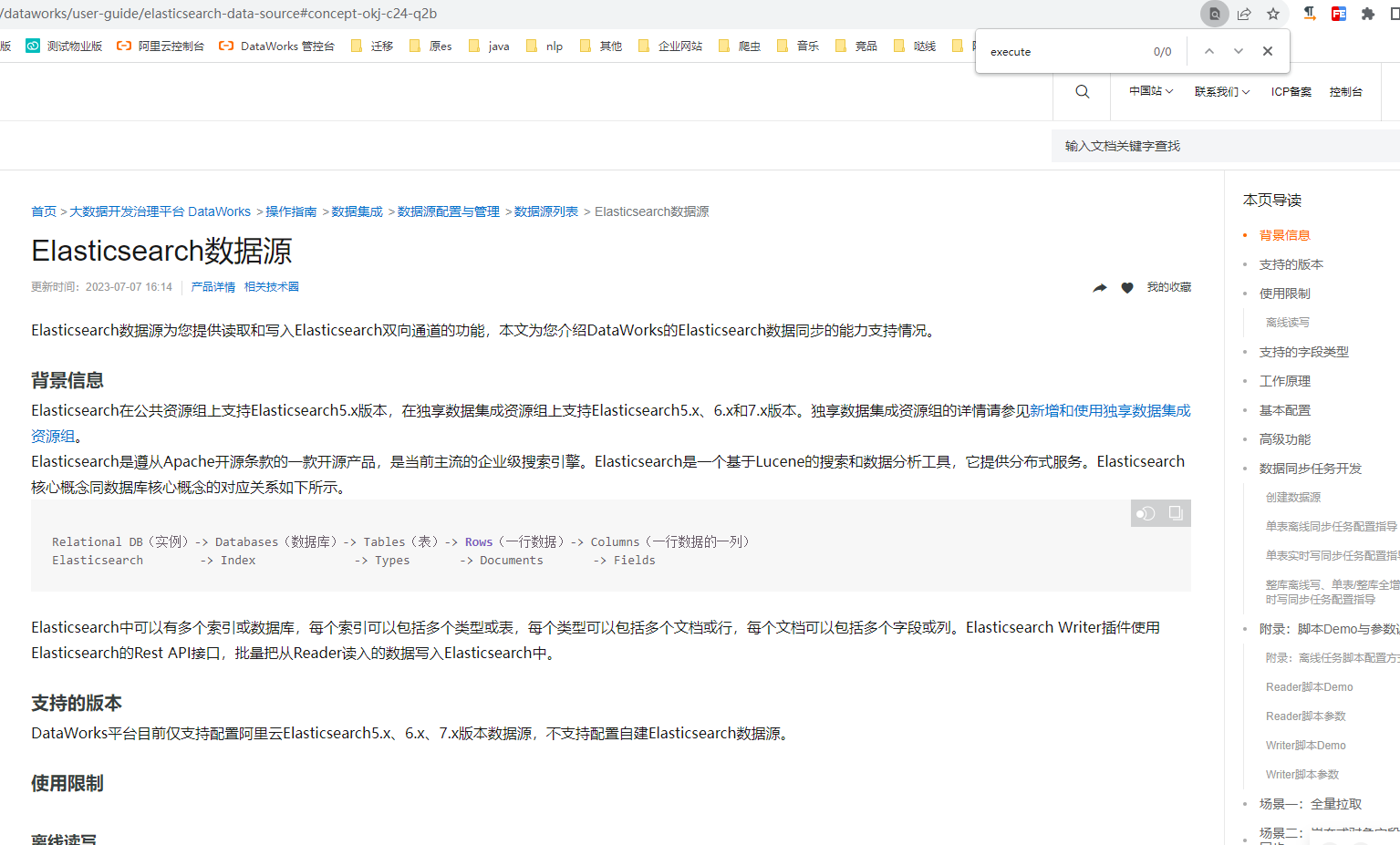1400x845 pixels.
Task: Open 我的收藏
Action: click(x=1169, y=287)
